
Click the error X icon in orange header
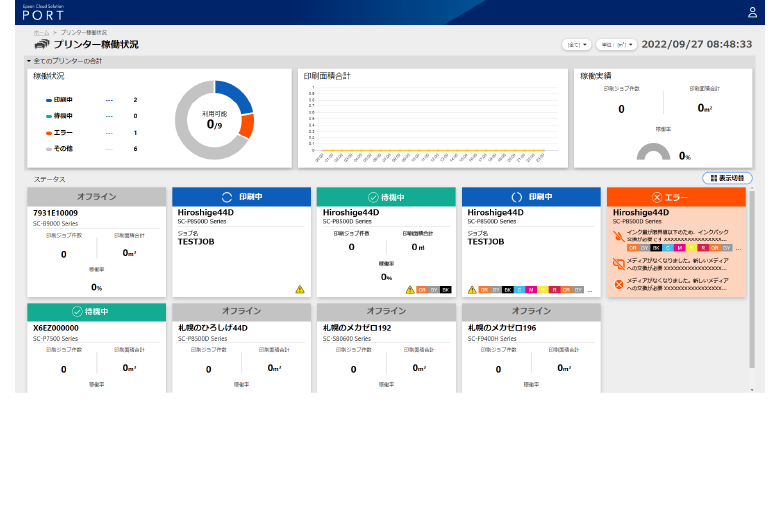(x=656, y=196)
